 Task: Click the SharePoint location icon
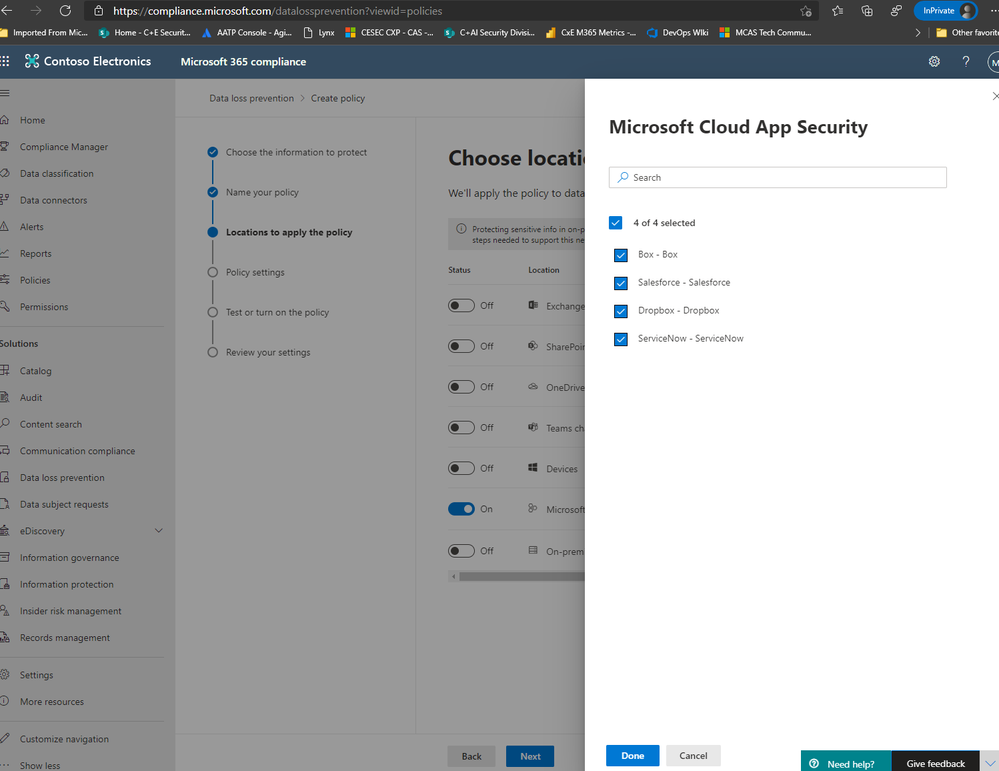[533, 346]
